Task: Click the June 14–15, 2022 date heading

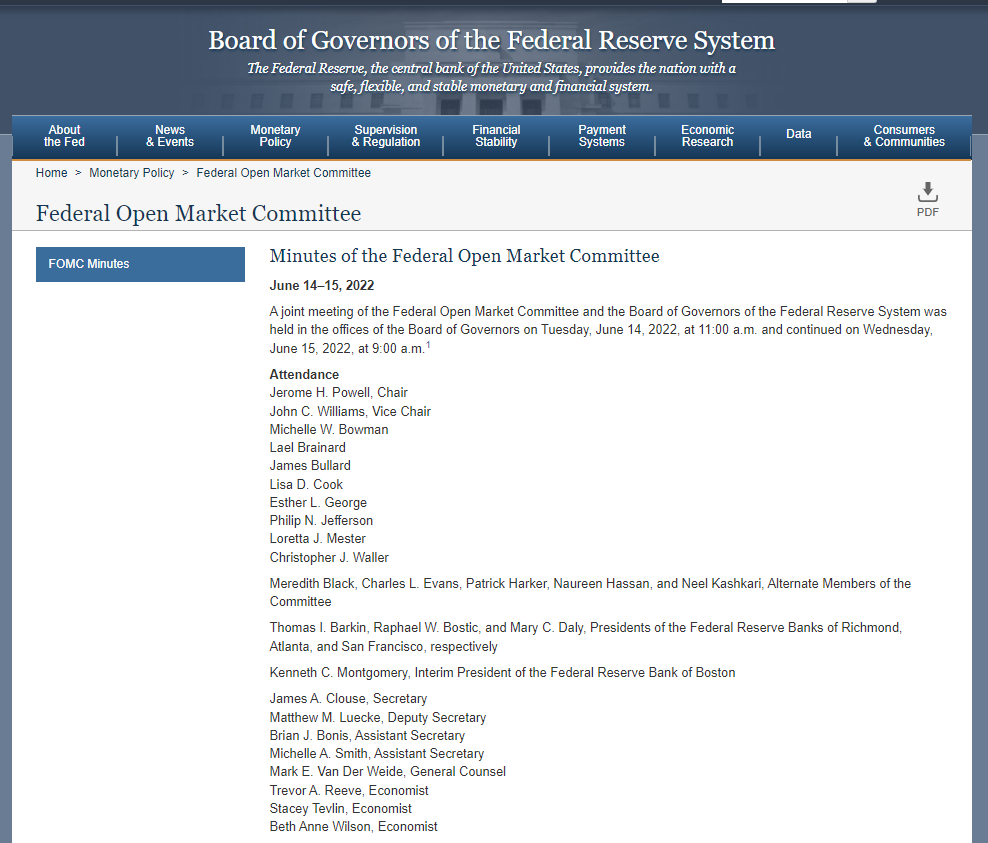Action: click(x=322, y=286)
